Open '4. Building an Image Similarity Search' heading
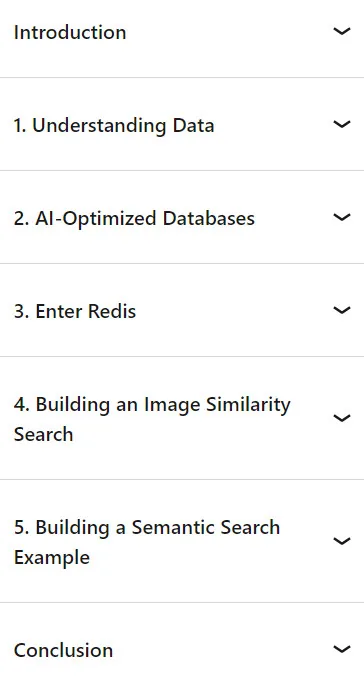Viewport: 364px width, 680px height. pyautogui.click(x=152, y=419)
